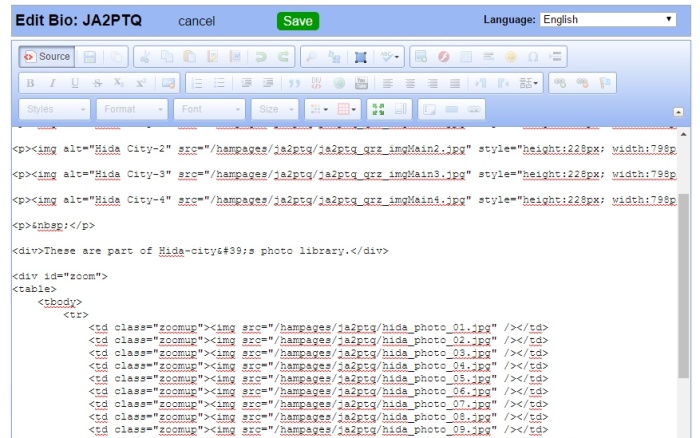Click the left-to-right text direction icon
This screenshot has width=700, height=438.
481,83
